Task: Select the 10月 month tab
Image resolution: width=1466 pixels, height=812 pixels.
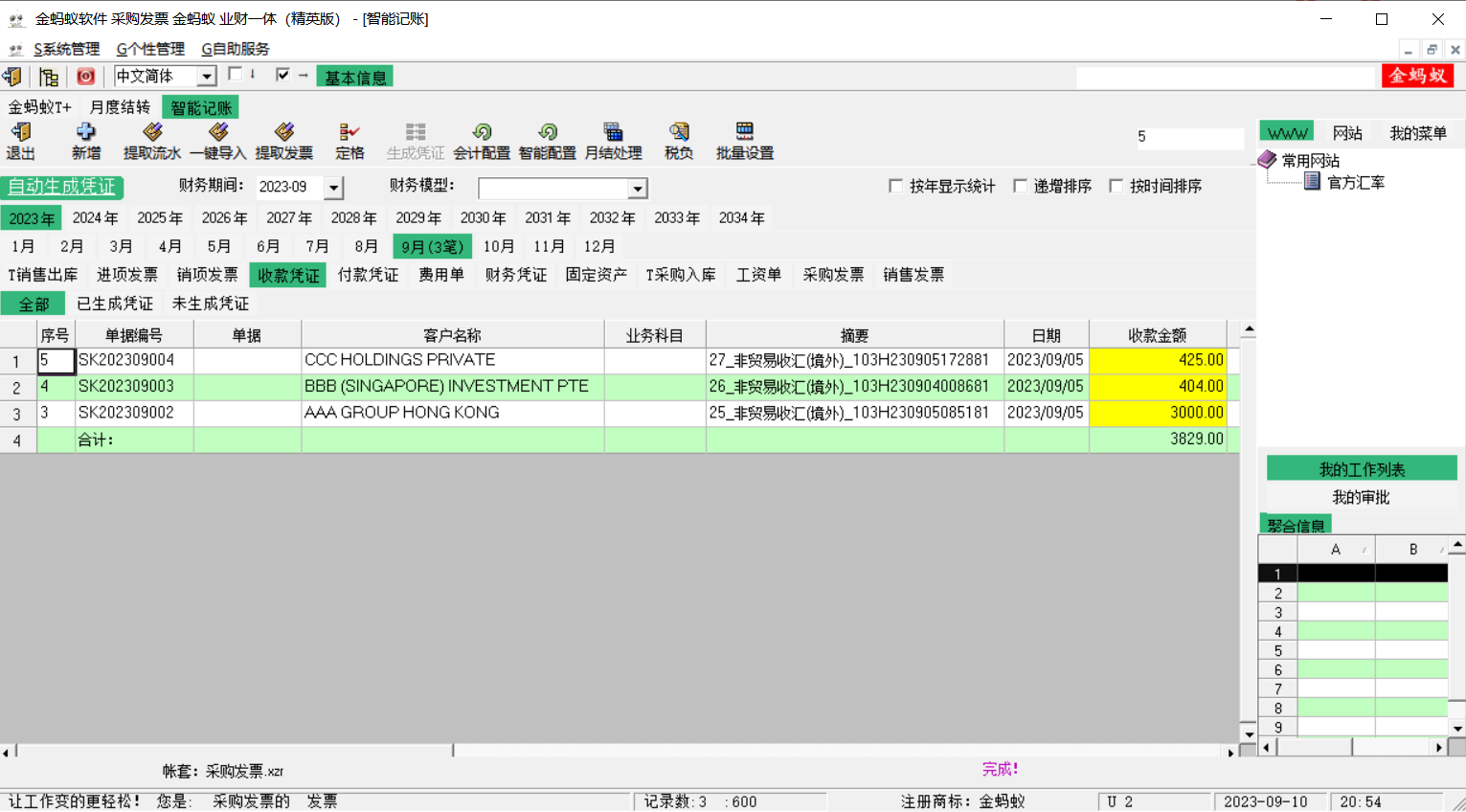Action: pyautogui.click(x=499, y=247)
